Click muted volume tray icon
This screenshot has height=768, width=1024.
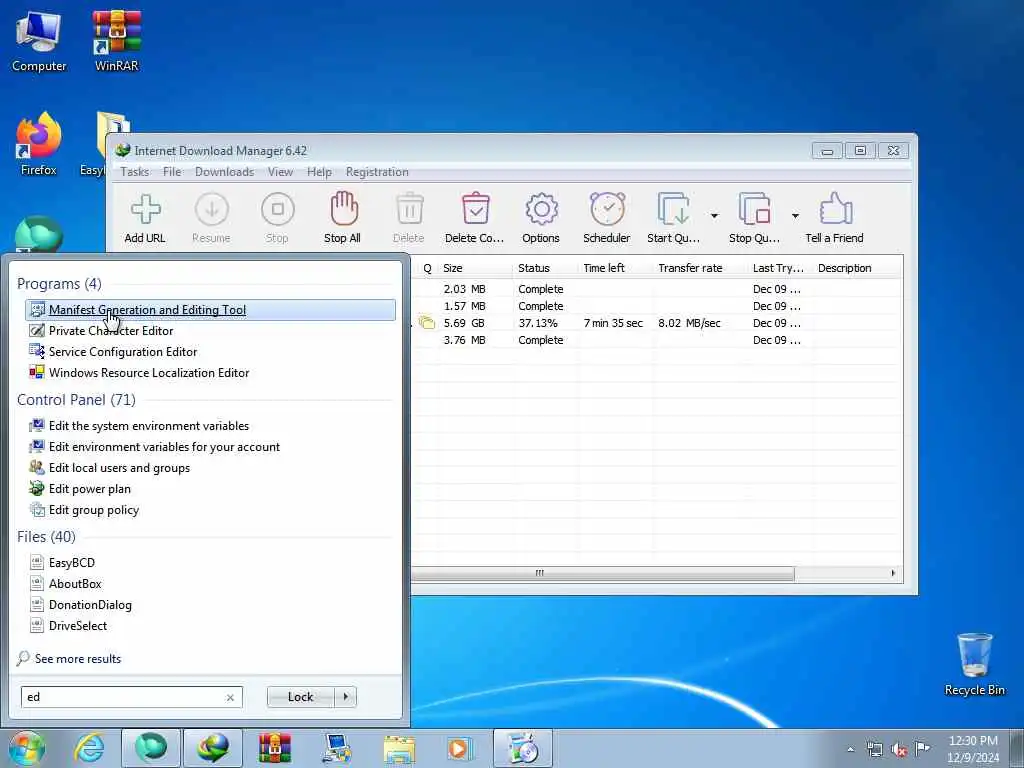pos(899,750)
